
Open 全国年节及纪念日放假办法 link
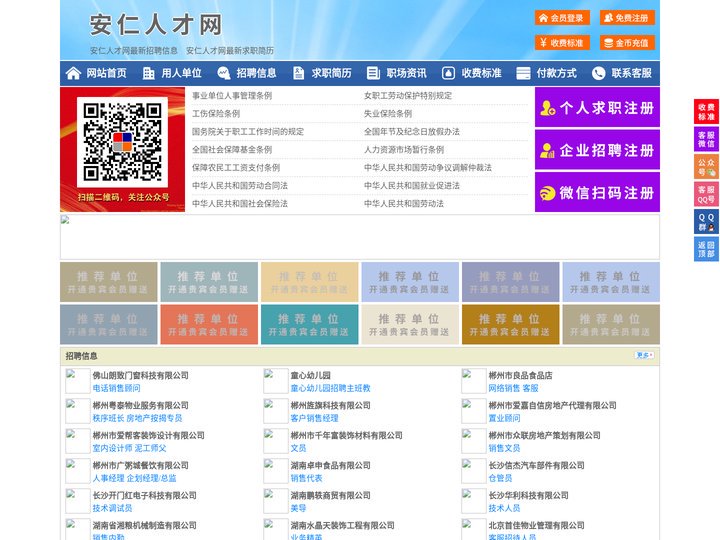pos(412,131)
